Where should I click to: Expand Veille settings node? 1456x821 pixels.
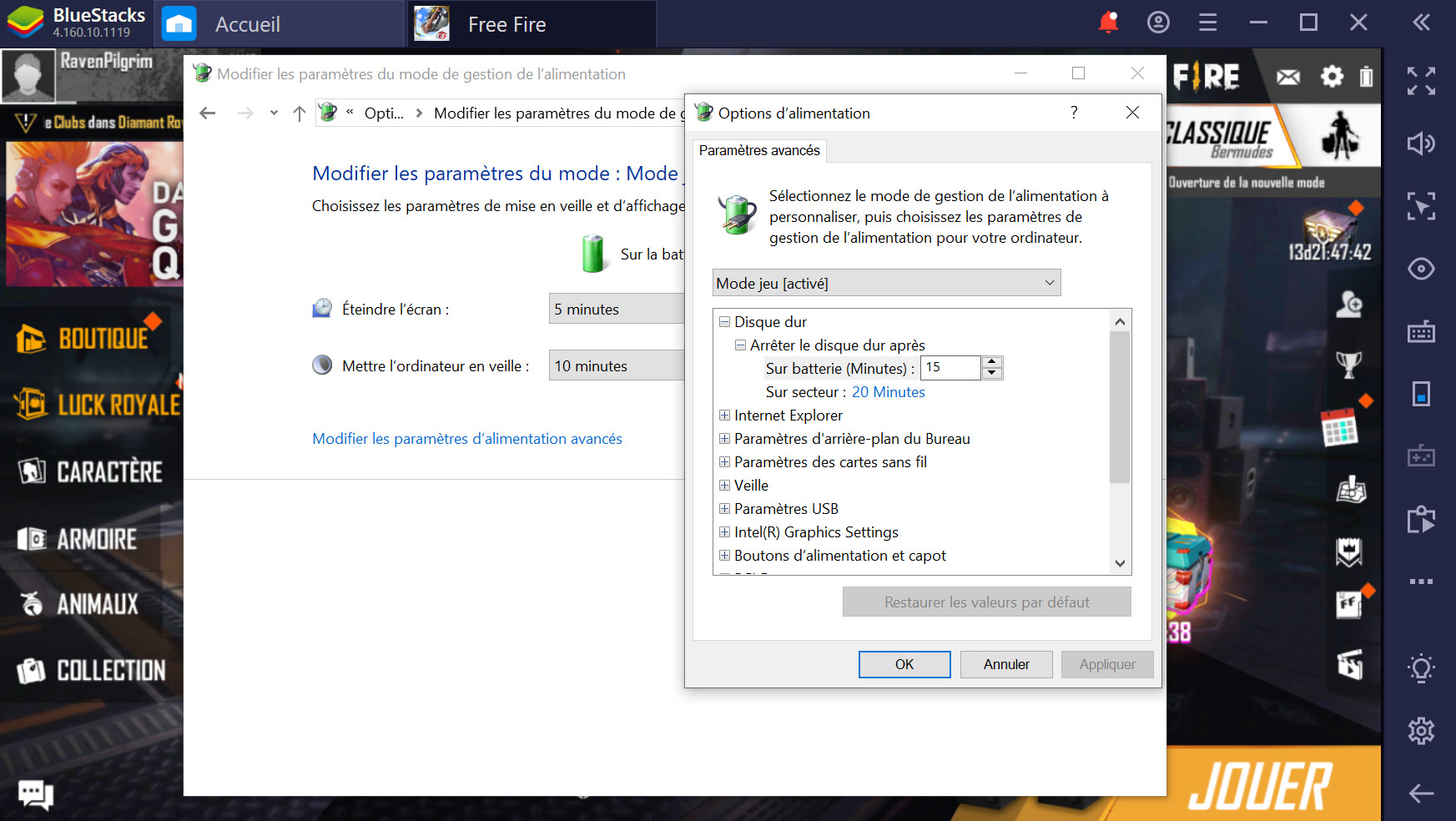[724, 486]
